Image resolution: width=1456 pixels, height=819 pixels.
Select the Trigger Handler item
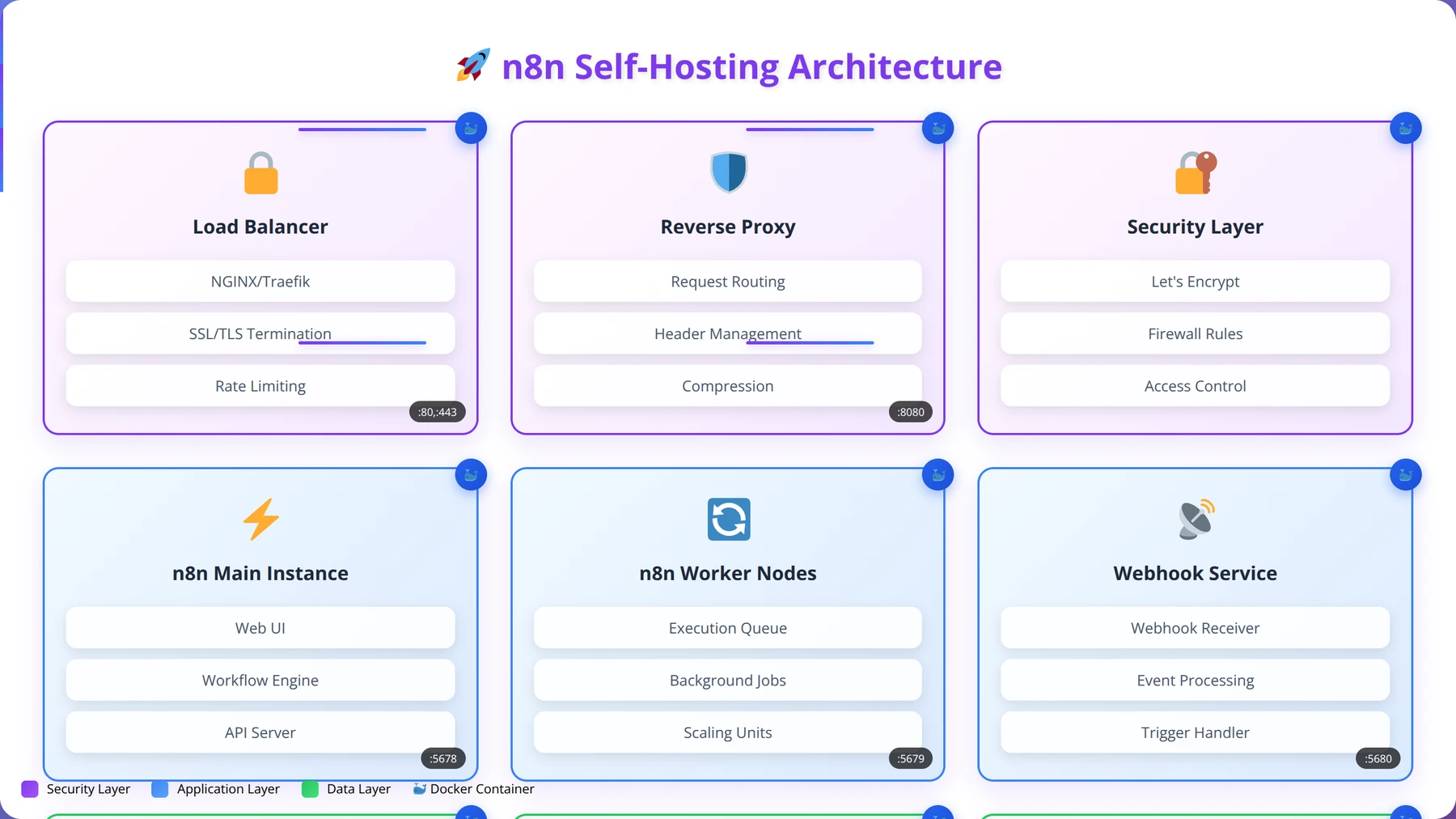click(x=1196, y=732)
